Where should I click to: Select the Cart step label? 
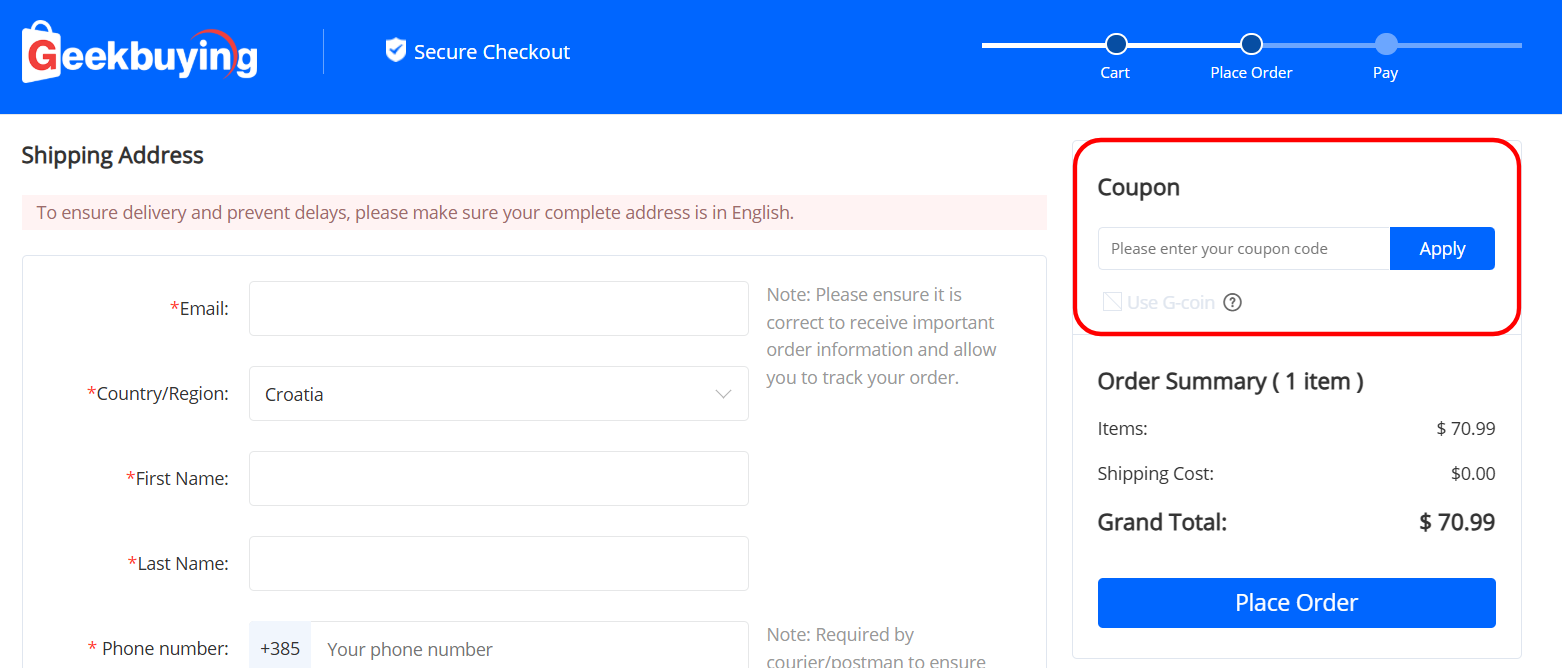click(1115, 73)
